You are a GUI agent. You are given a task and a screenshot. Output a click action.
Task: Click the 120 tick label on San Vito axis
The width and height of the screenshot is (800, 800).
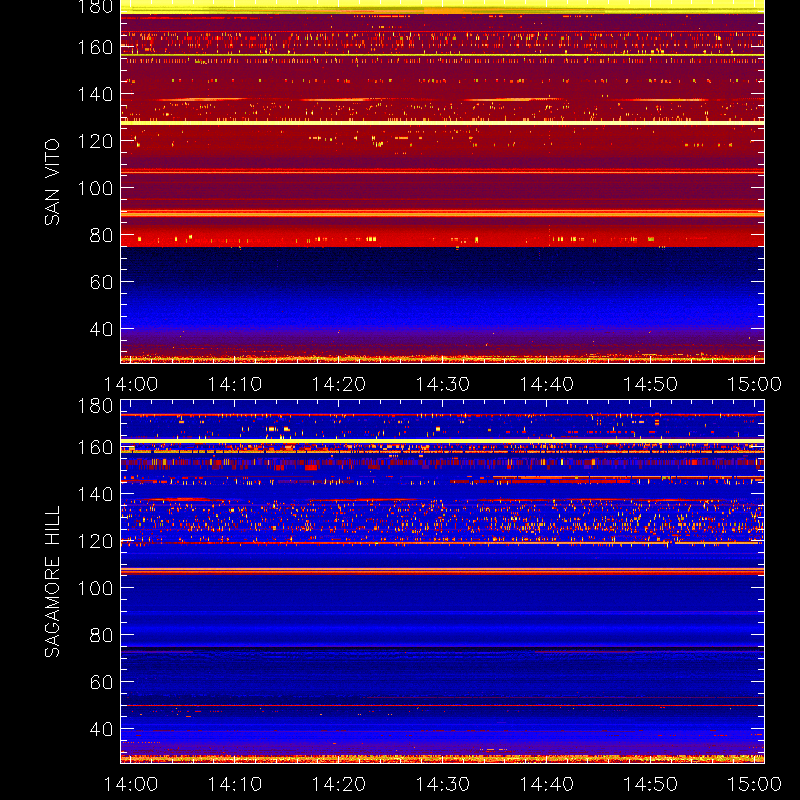(95, 141)
